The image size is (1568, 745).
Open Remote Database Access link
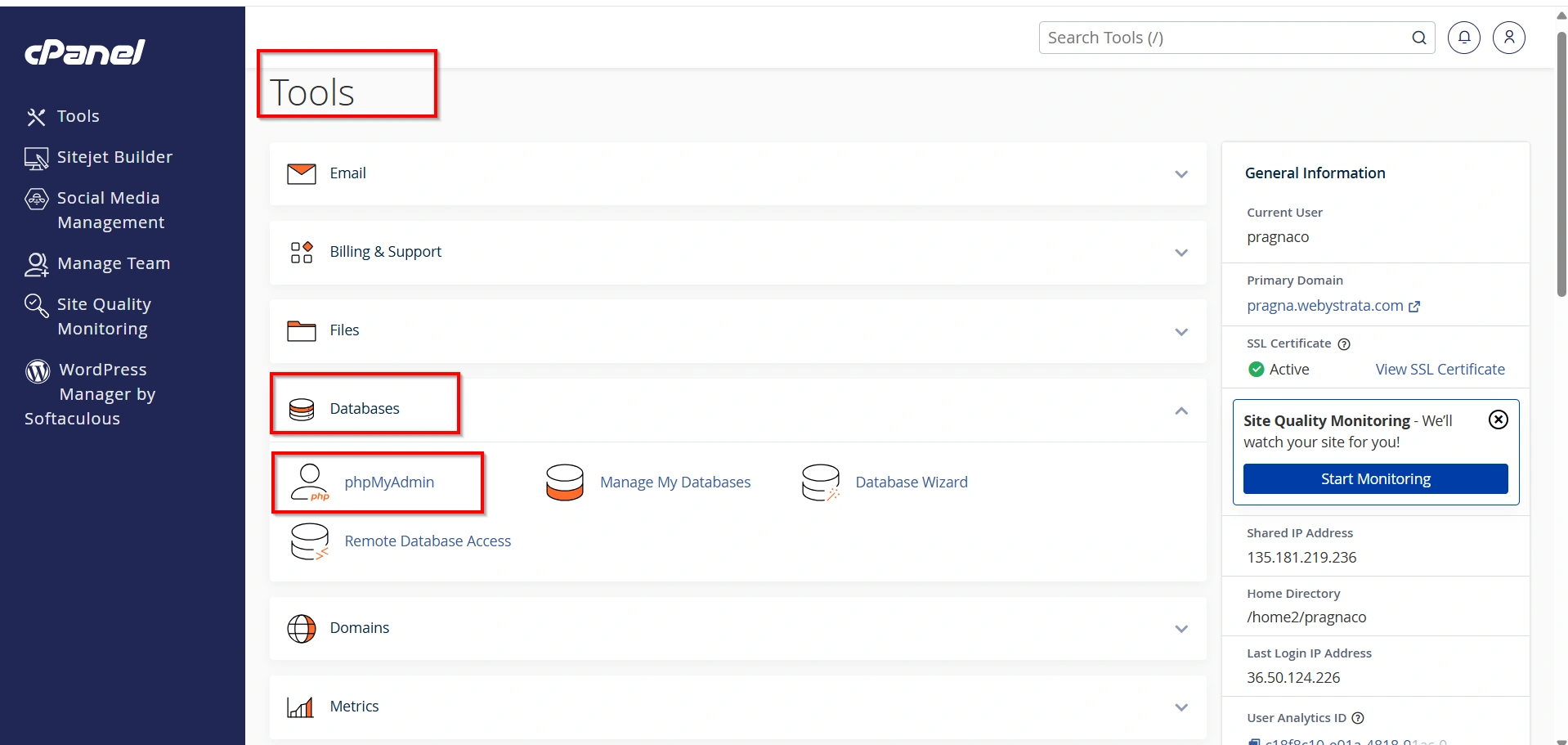pos(428,541)
